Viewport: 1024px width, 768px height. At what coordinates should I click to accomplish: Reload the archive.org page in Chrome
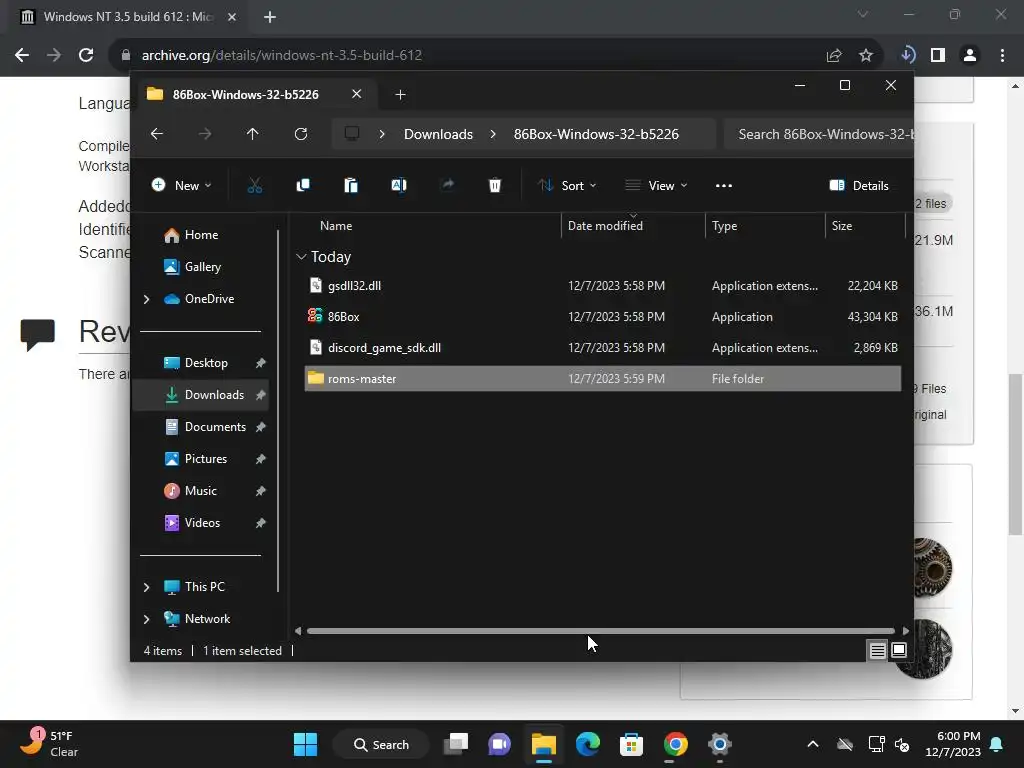[86, 56]
